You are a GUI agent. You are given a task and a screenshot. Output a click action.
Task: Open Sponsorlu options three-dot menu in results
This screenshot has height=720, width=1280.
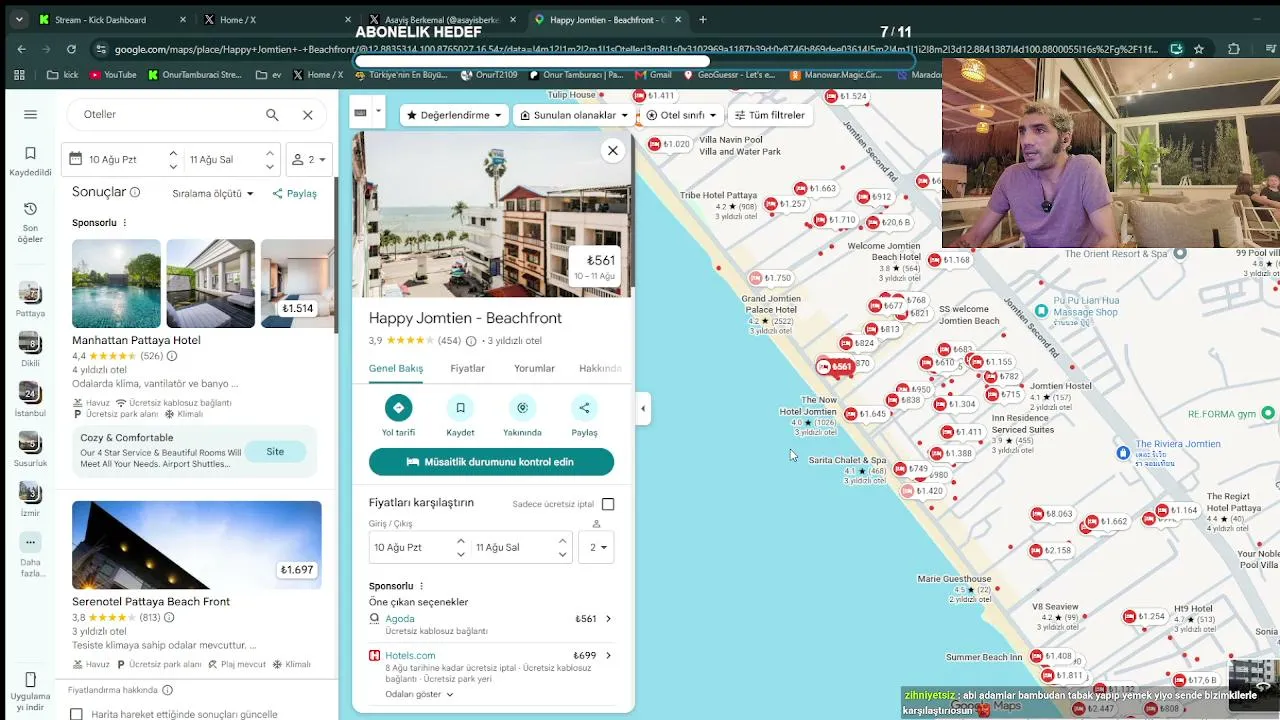click(x=125, y=223)
